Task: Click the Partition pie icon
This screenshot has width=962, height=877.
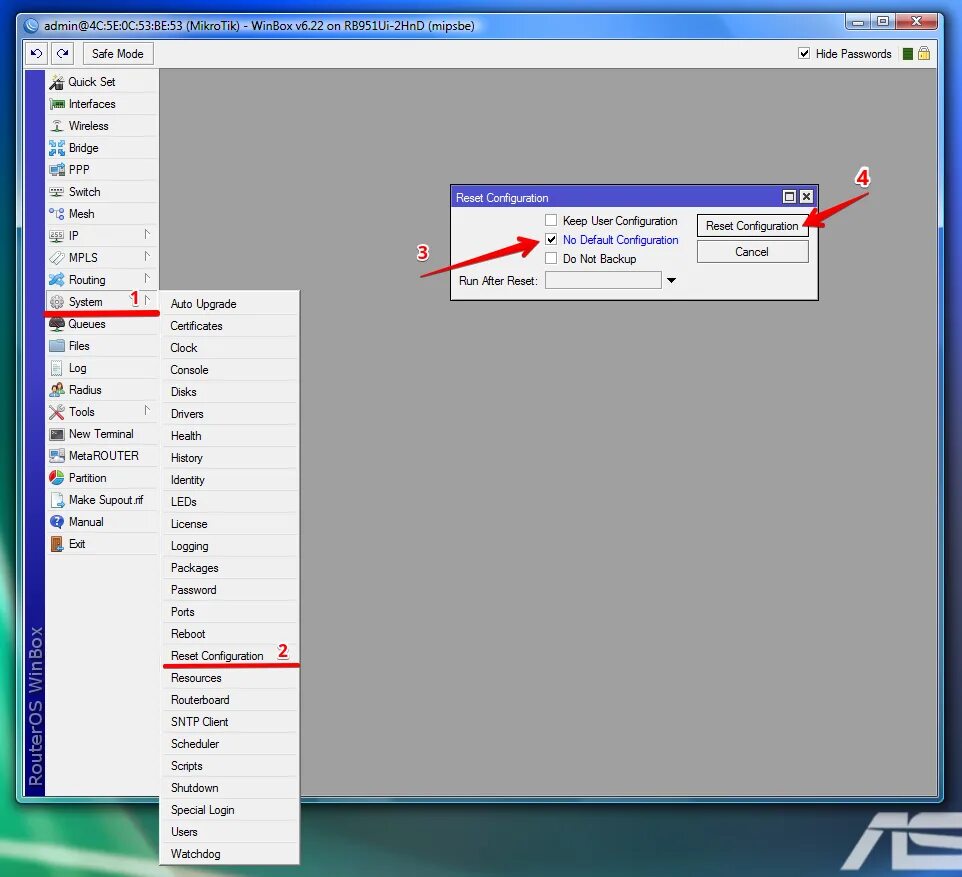Action: point(56,477)
